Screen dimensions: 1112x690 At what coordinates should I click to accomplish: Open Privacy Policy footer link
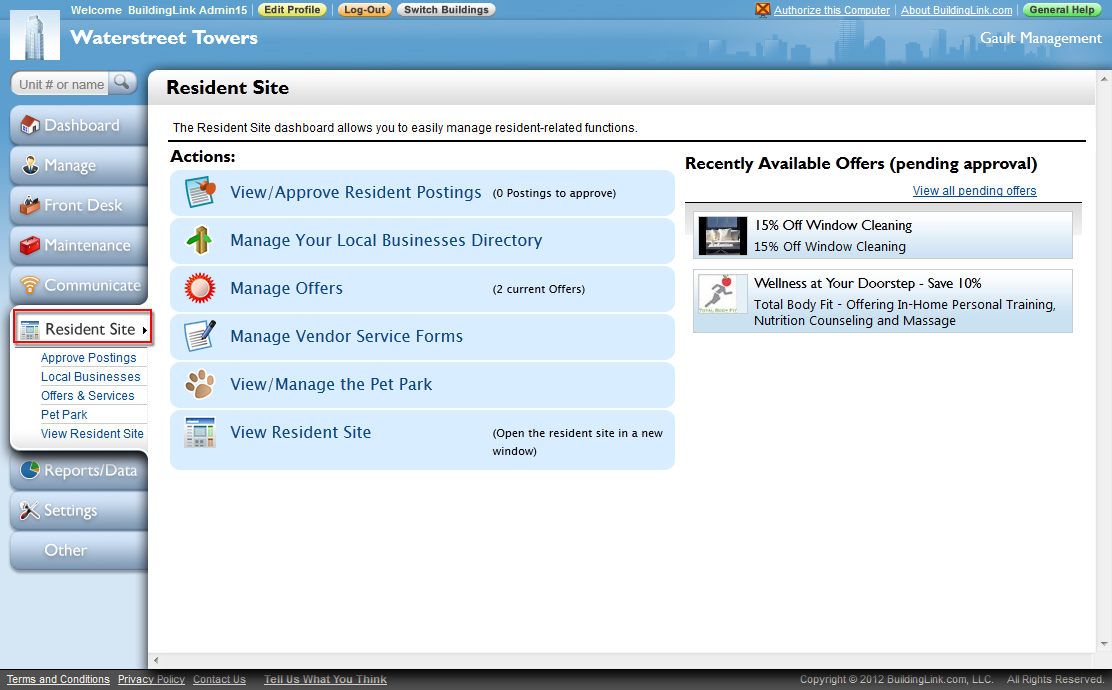pyautogui.click(x=151, y=679)
